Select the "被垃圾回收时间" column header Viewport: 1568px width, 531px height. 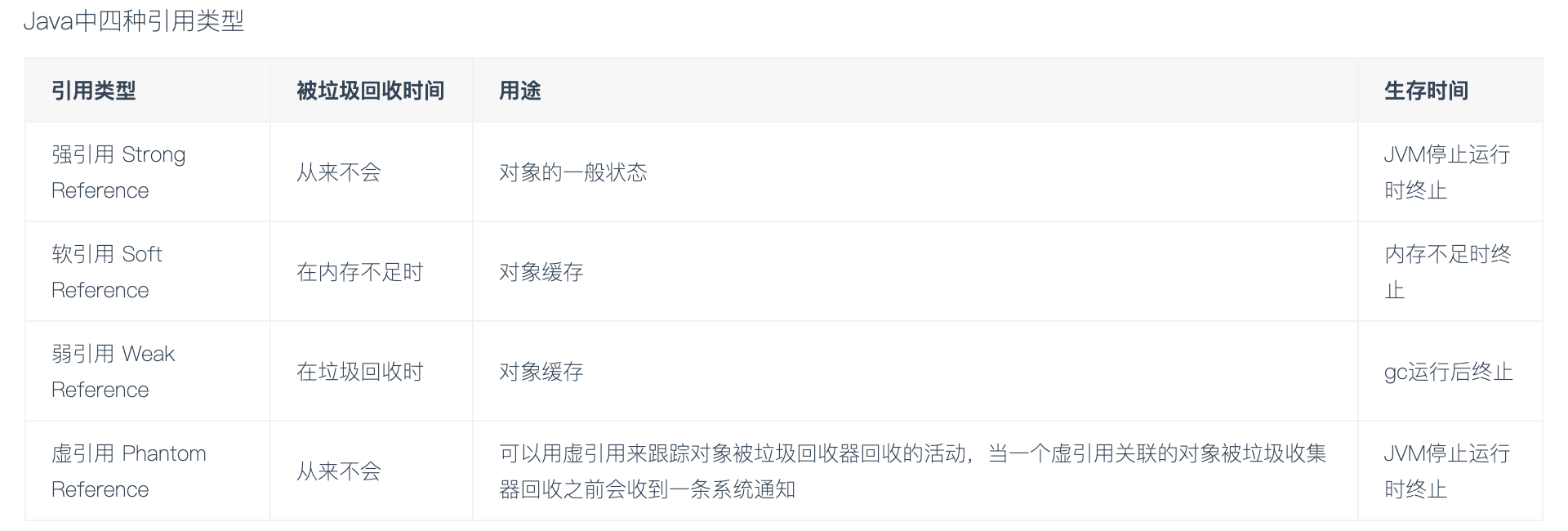pos(370,91)
